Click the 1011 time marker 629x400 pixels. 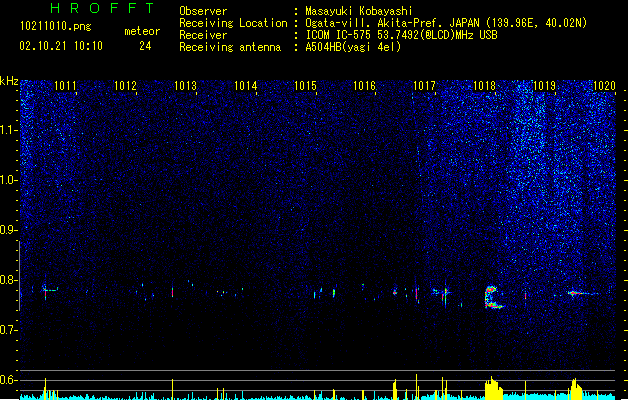(x=65, y=86)
